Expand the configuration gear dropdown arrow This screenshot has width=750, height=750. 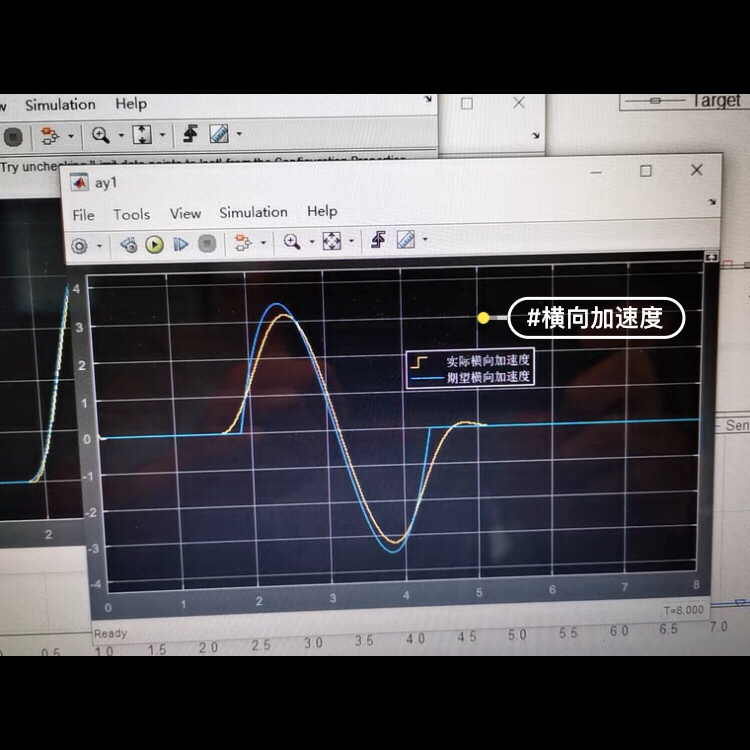(x=99, y=246)
